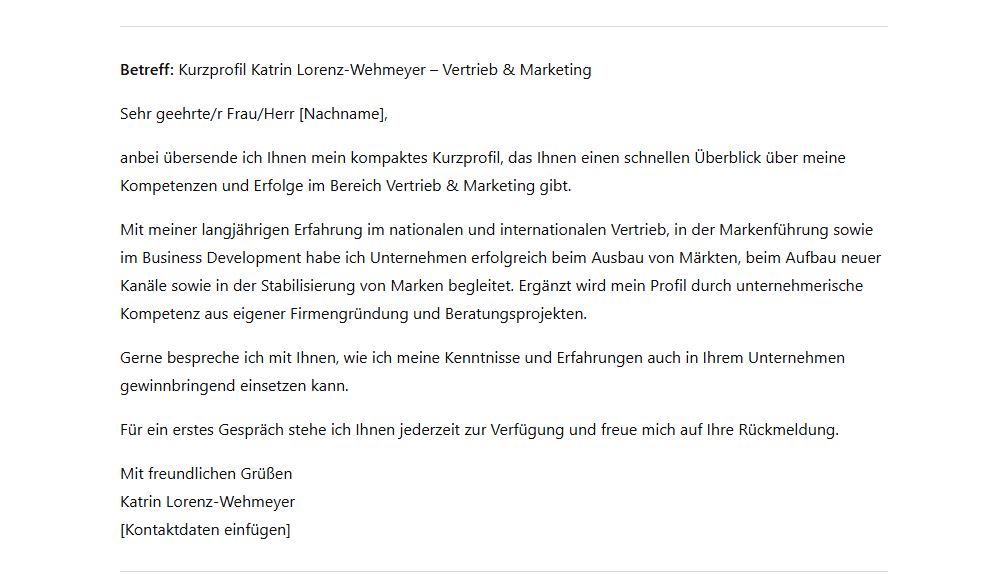Click the "[Nachname]" placeholder in the salutation
Image resolution: width=1004 pixels, height=574 pixels.
(342, 114)
